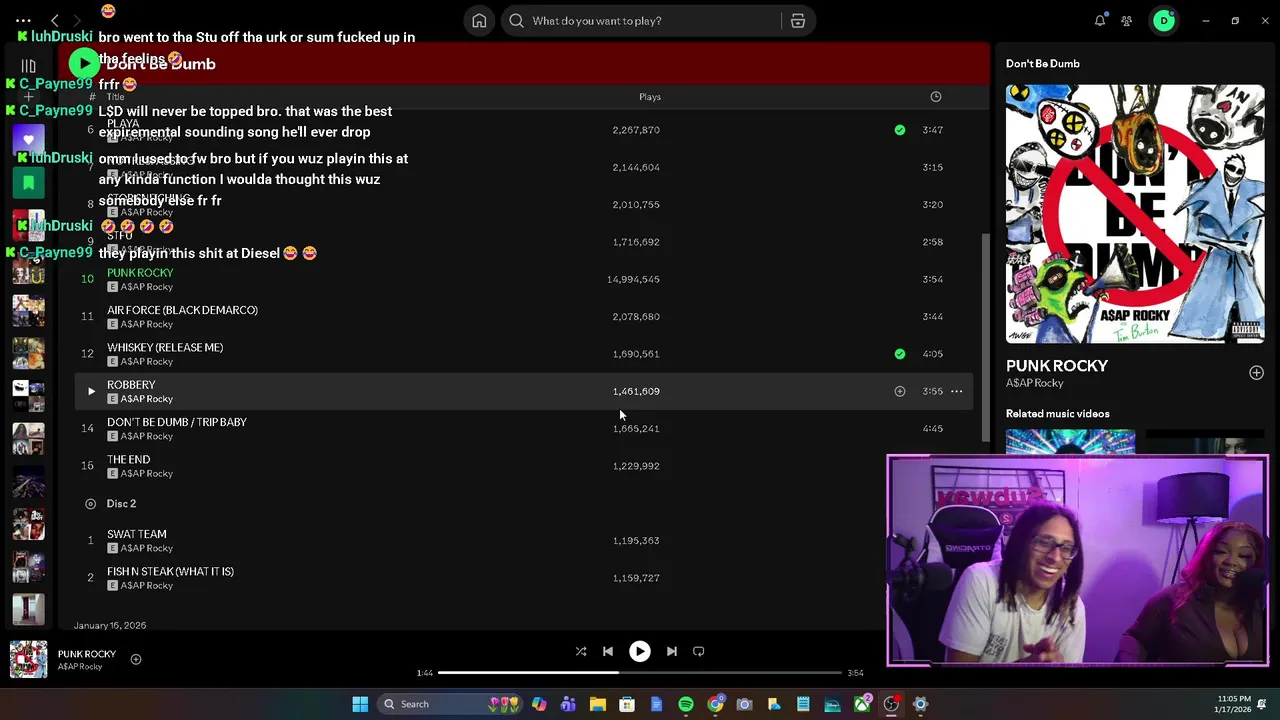1280x720 pixels.
Task: Open File Explorer from the taskbar
Action: click(598, 704)
